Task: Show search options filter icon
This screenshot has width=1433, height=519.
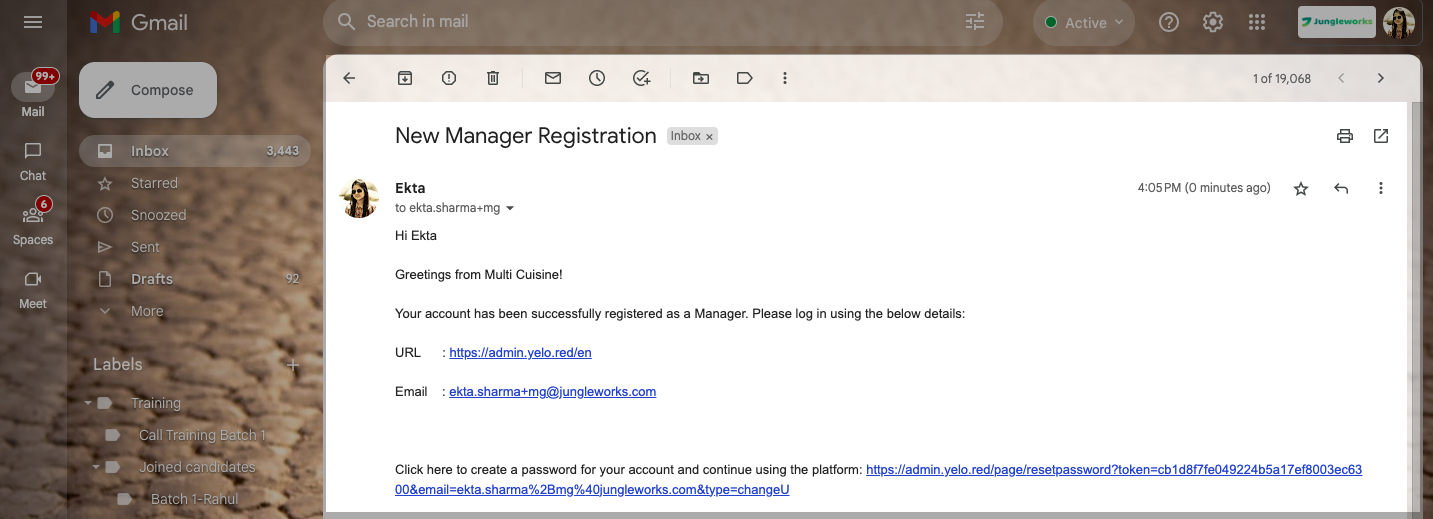Action: tap(975, 21)
